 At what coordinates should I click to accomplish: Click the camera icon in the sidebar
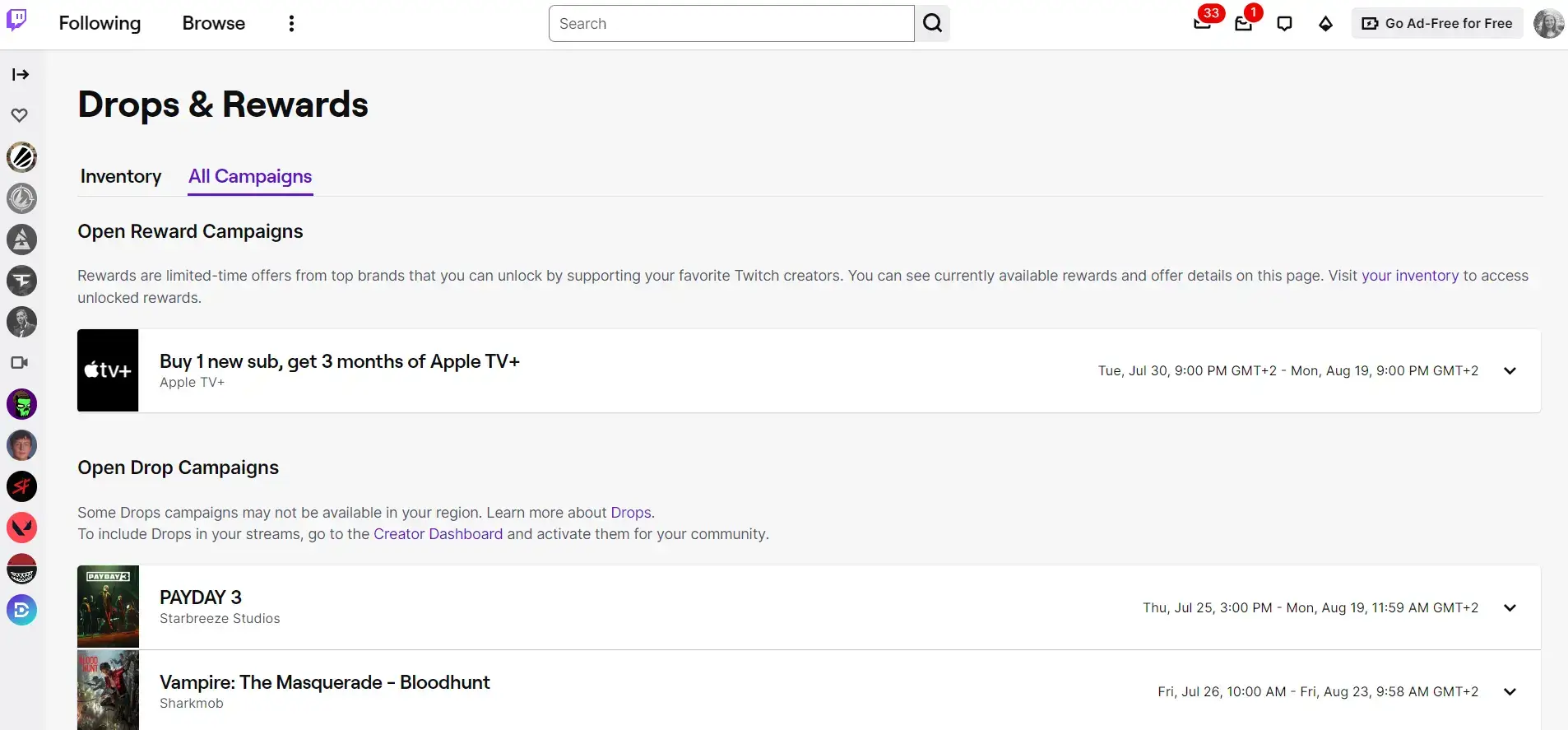(x=20, y=362)
